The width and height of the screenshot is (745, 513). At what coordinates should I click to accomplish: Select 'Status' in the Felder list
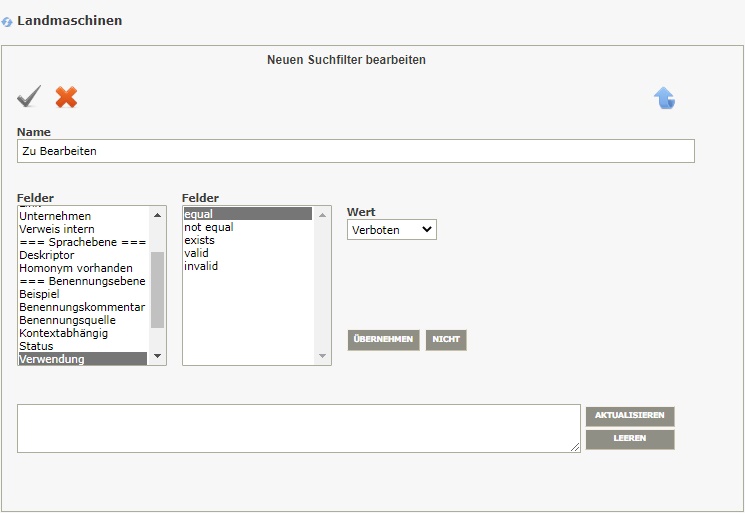36,346
